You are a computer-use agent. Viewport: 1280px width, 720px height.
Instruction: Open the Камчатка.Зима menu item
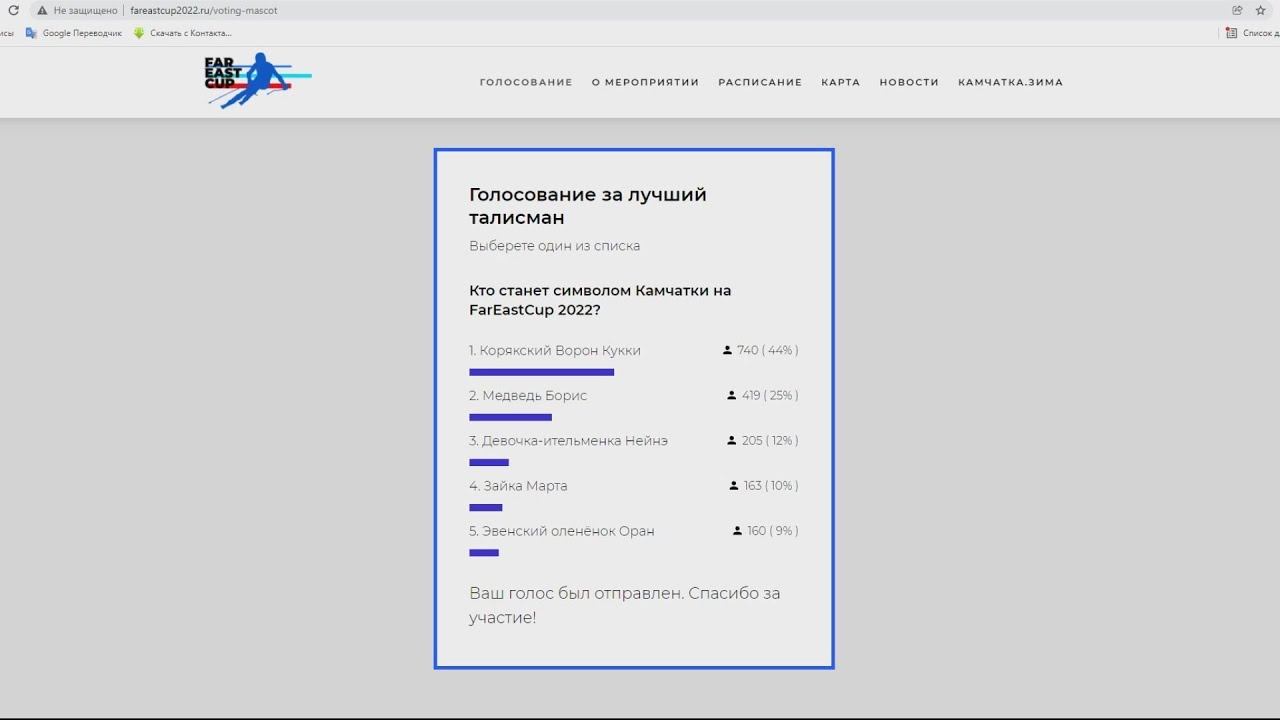(x=1010, y=82)
